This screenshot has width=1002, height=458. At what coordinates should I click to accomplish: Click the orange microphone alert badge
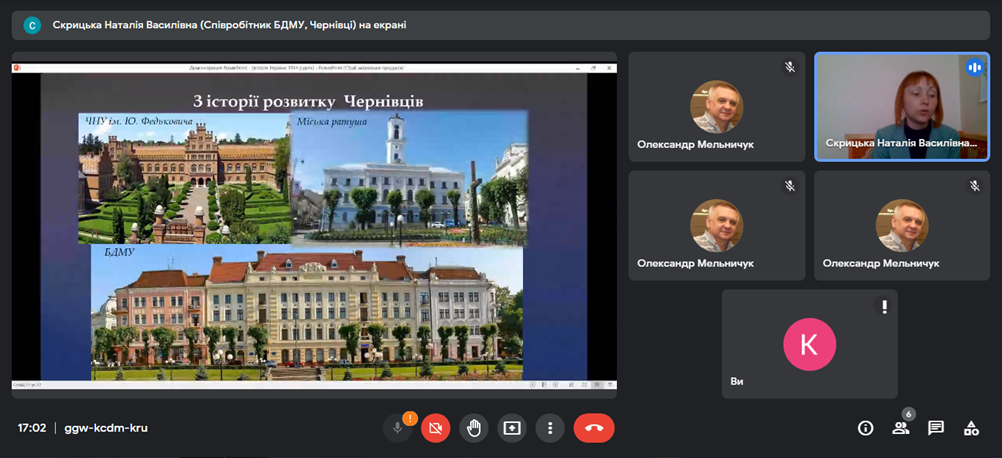410,418
